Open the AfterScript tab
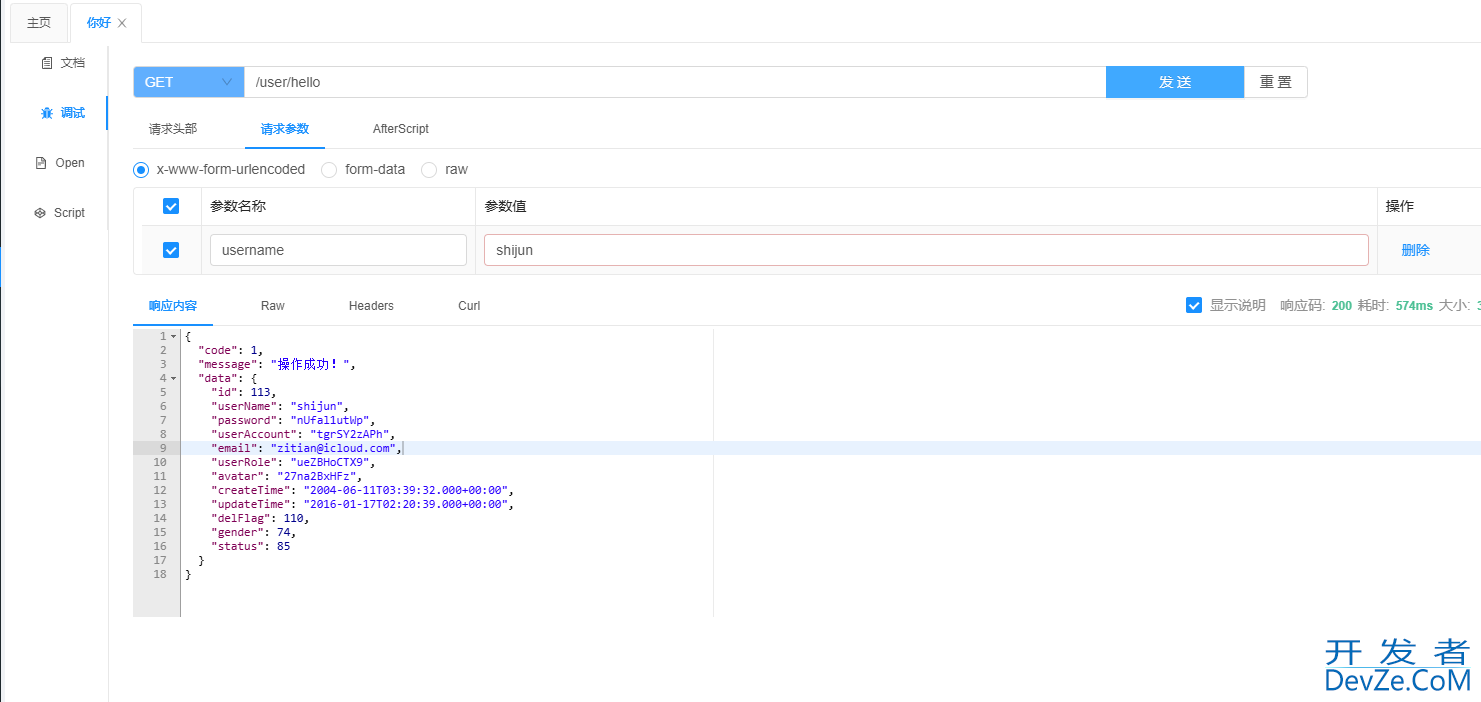Screen dimensions: 1481x702 click(401, 129)
